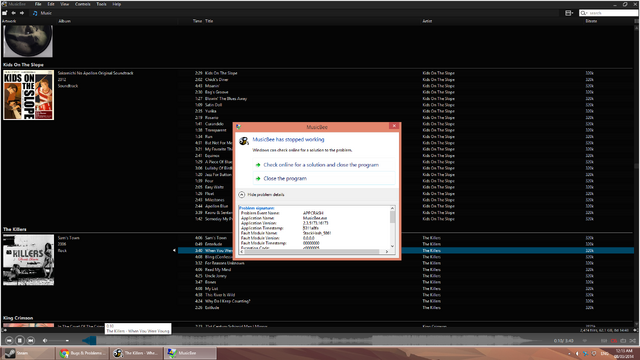Open the File menu
The image size is (640, 360).
click(x=38, y=4)
